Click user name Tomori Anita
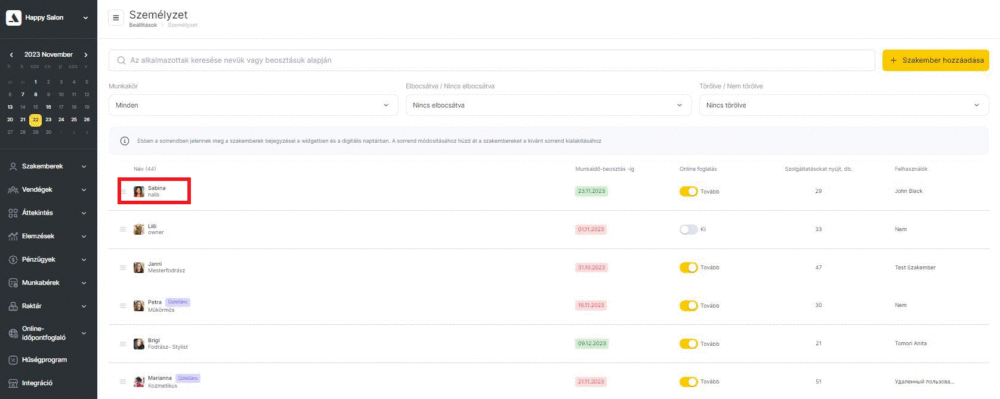 coord(912,344)
